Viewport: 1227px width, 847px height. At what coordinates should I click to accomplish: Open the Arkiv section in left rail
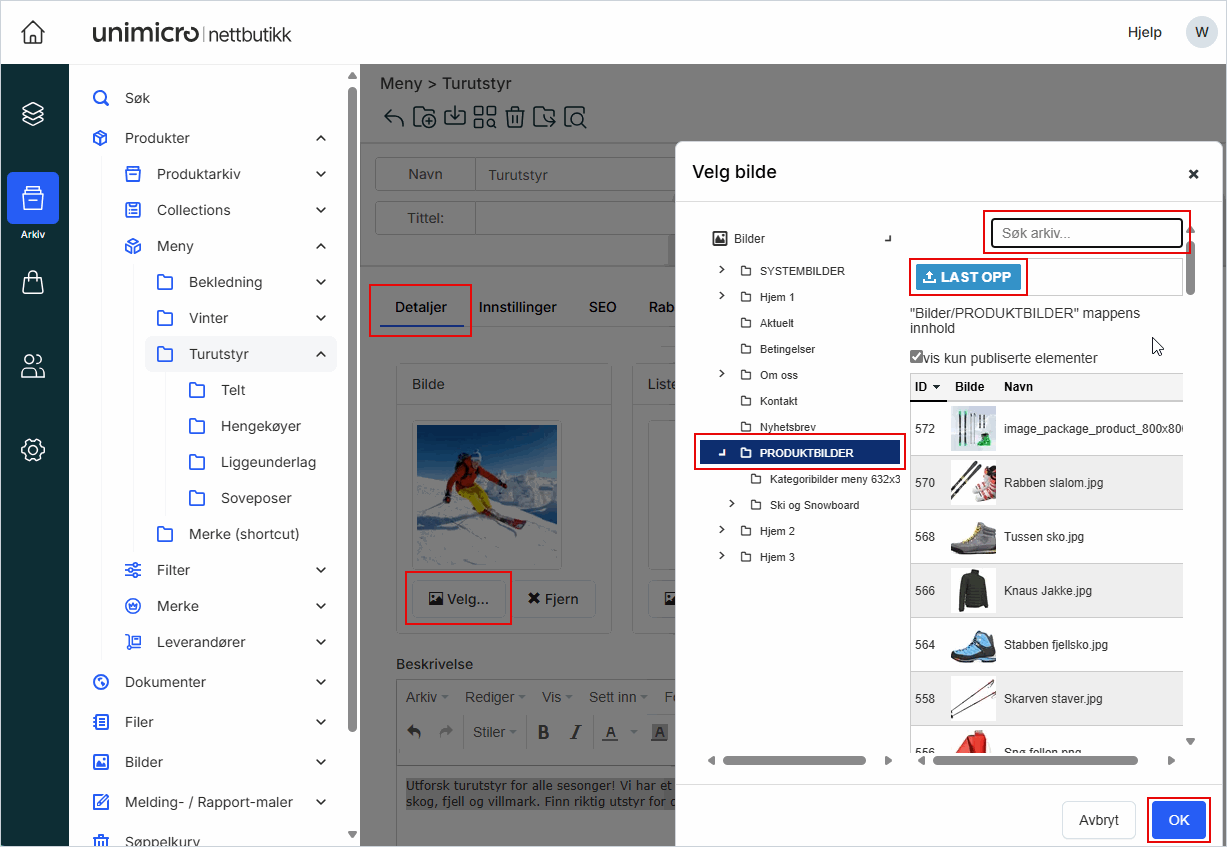click(x=33, y=198)
